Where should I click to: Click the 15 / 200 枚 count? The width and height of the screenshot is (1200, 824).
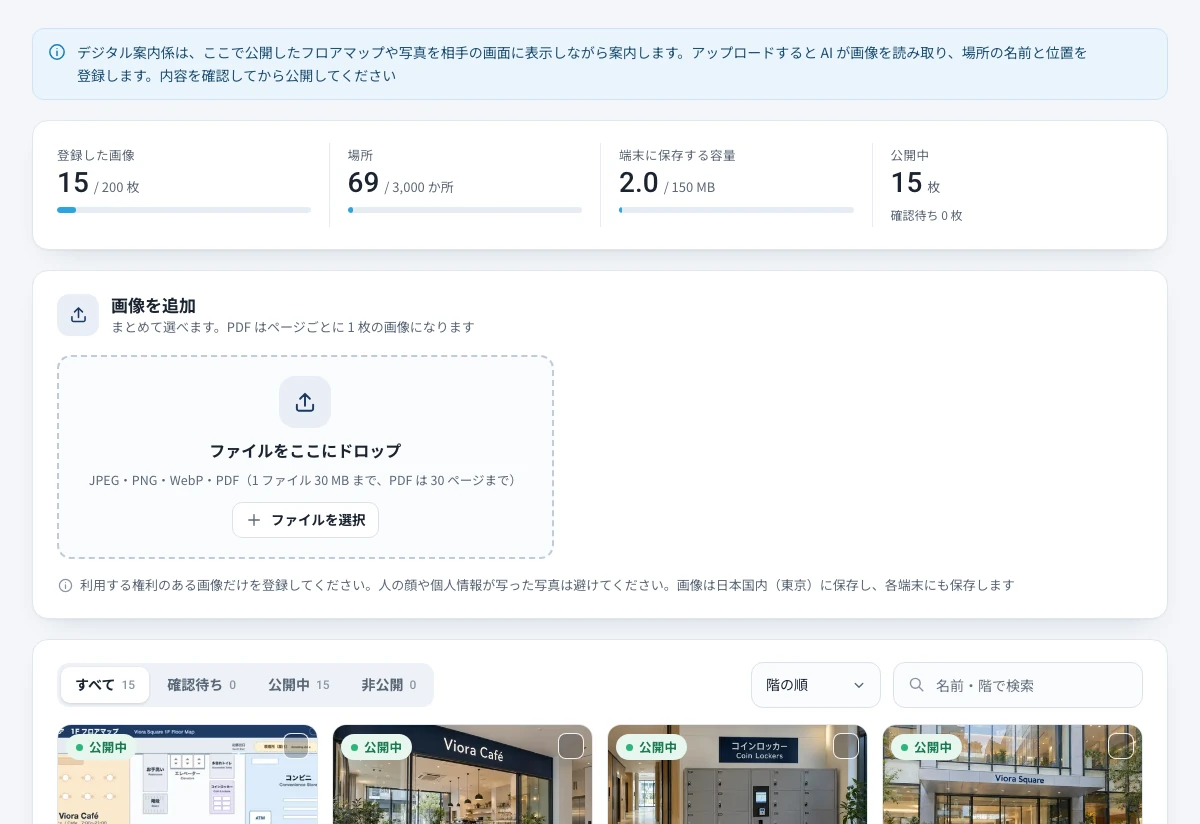tap(98, 184)
